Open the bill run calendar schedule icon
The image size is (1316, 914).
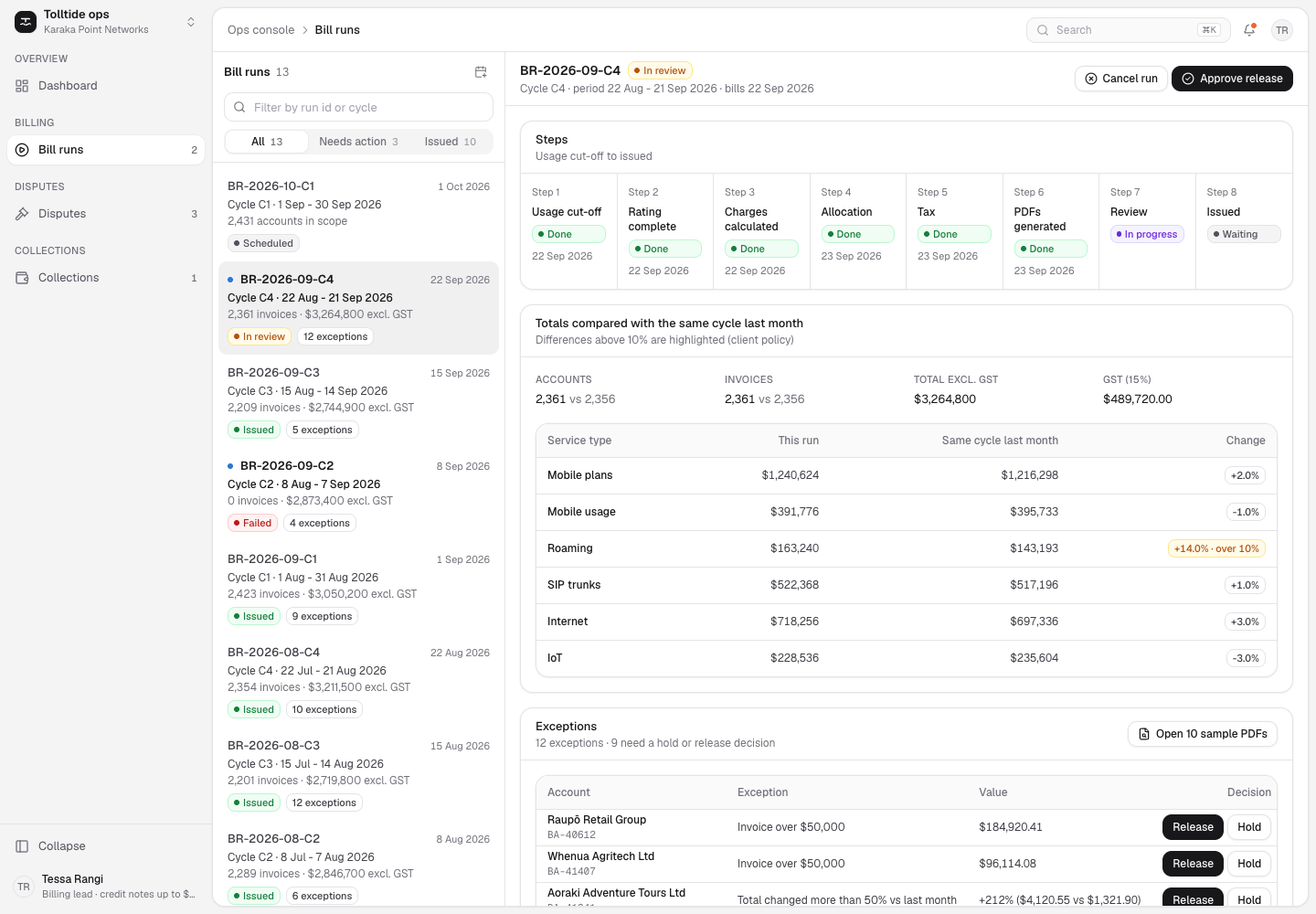[x=481, y=72]
